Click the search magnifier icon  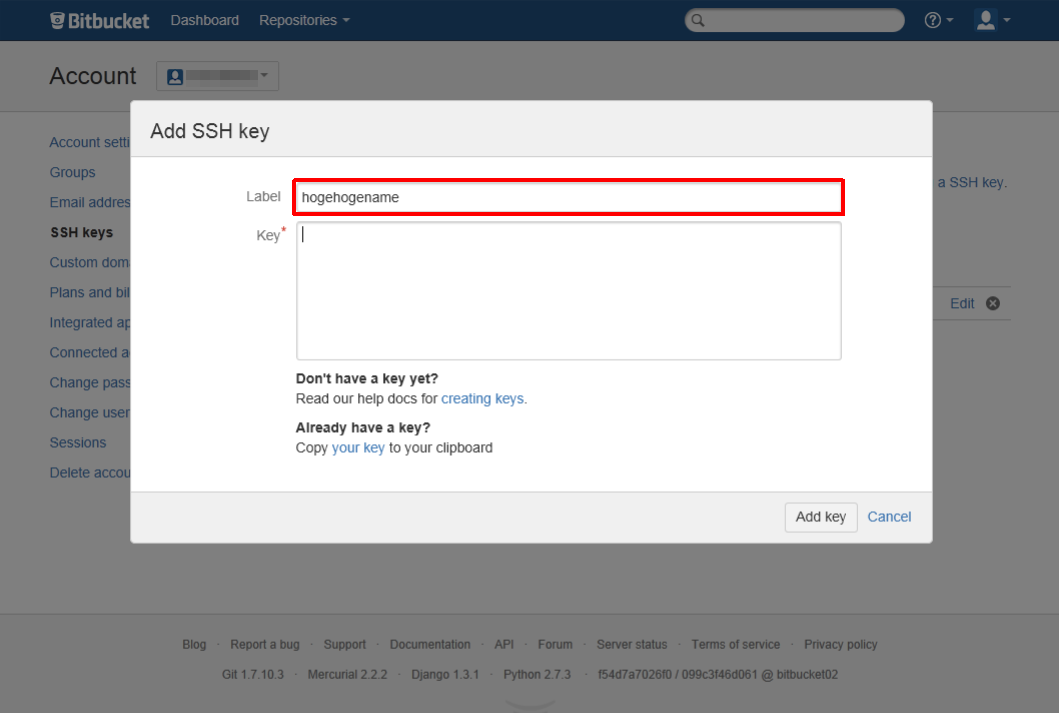click(x=699, y=21)
